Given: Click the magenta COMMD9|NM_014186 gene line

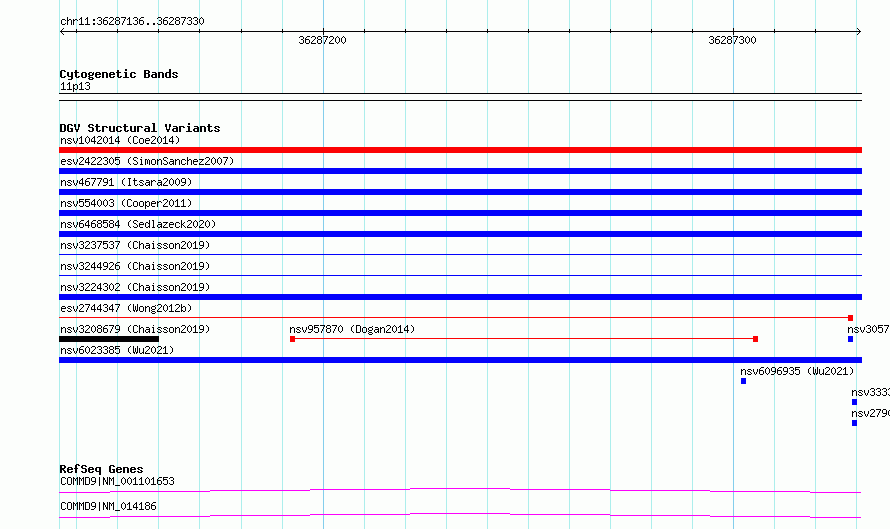Looking at the screenshot, I should 460,515.
